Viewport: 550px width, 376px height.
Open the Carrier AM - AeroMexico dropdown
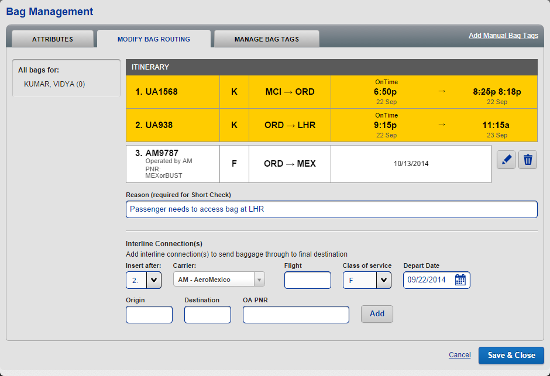219,280
